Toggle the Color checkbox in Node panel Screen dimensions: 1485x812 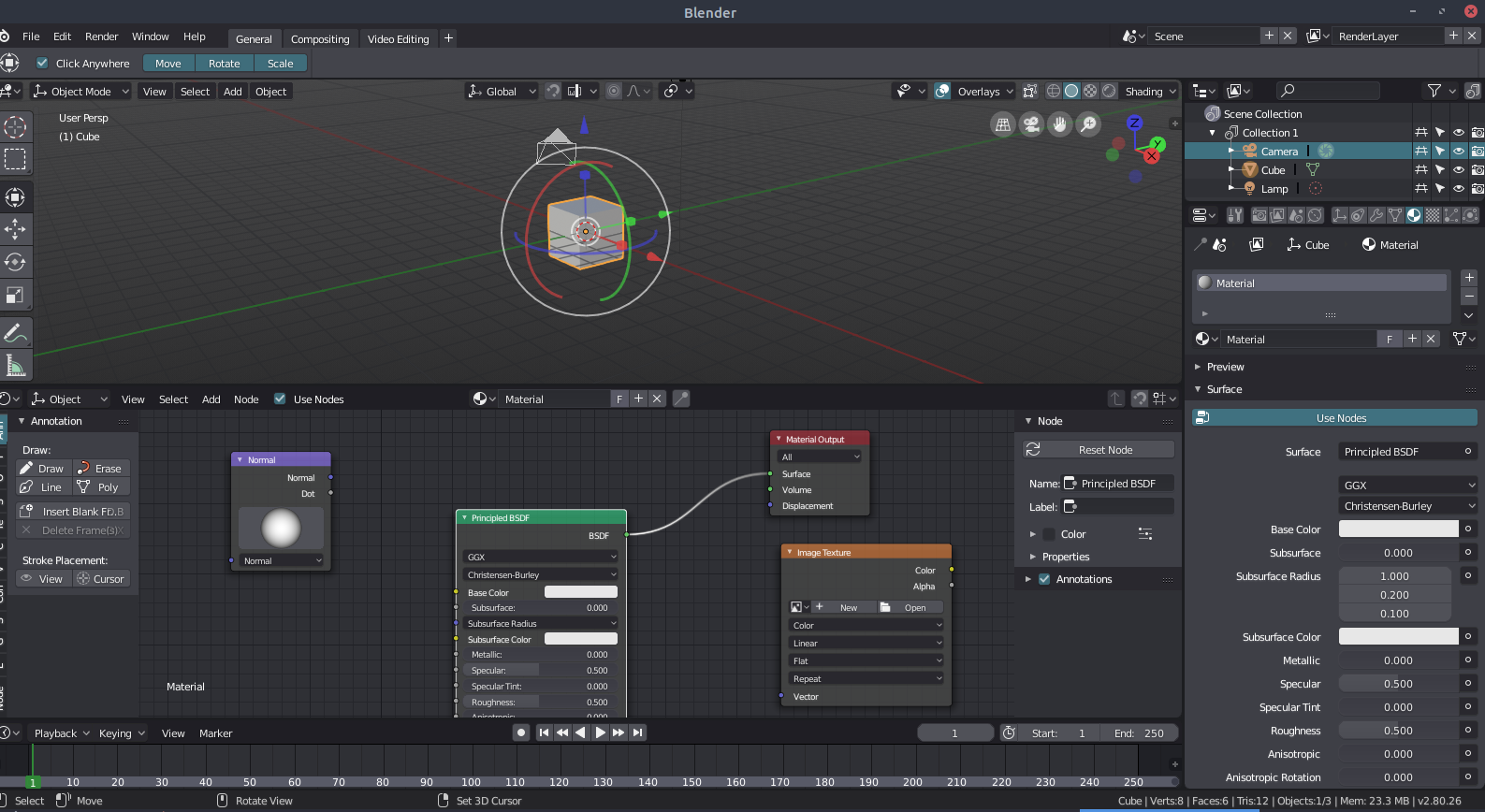1049,534
